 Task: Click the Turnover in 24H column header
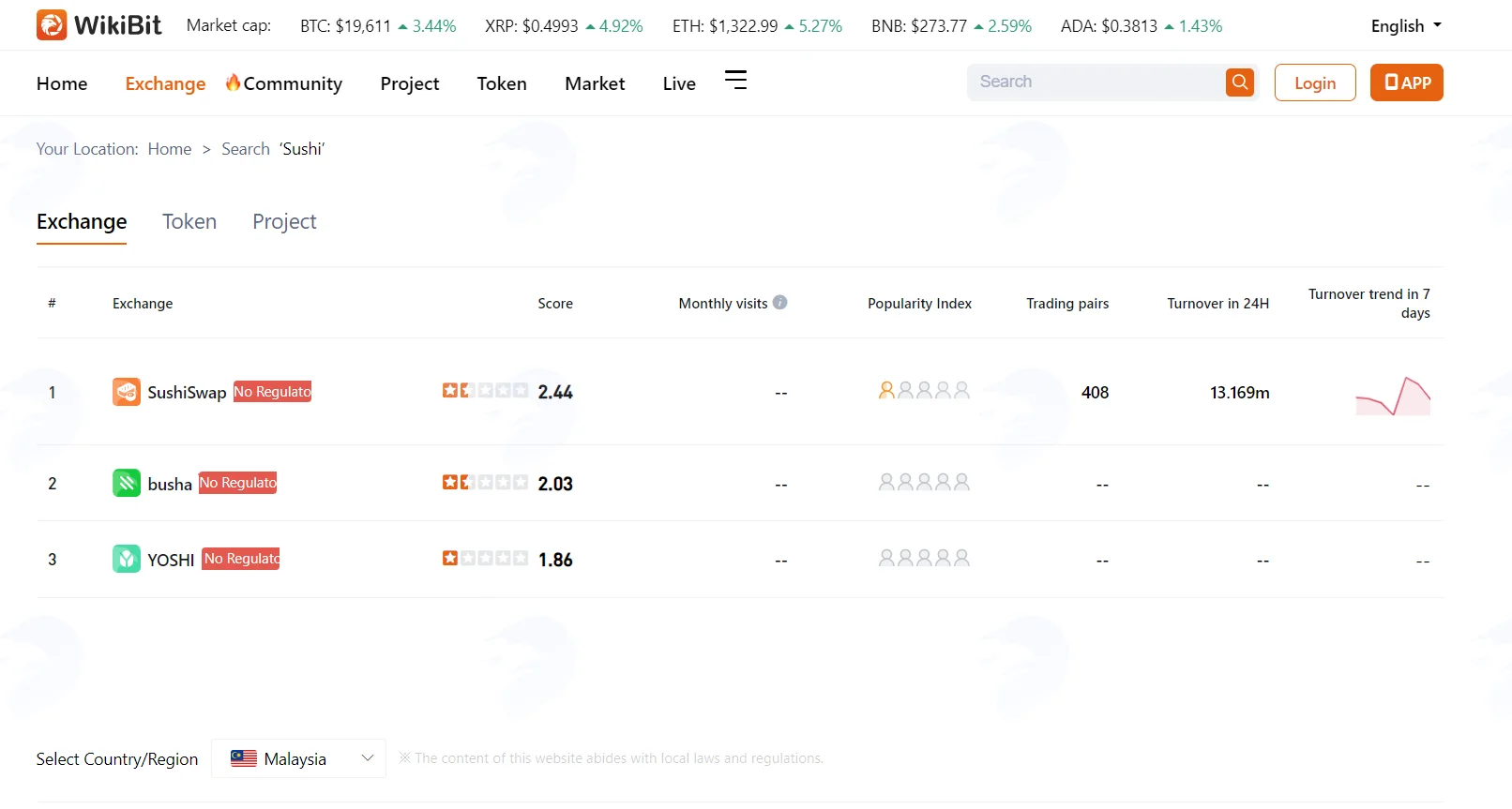click(x=1217, y=304)
